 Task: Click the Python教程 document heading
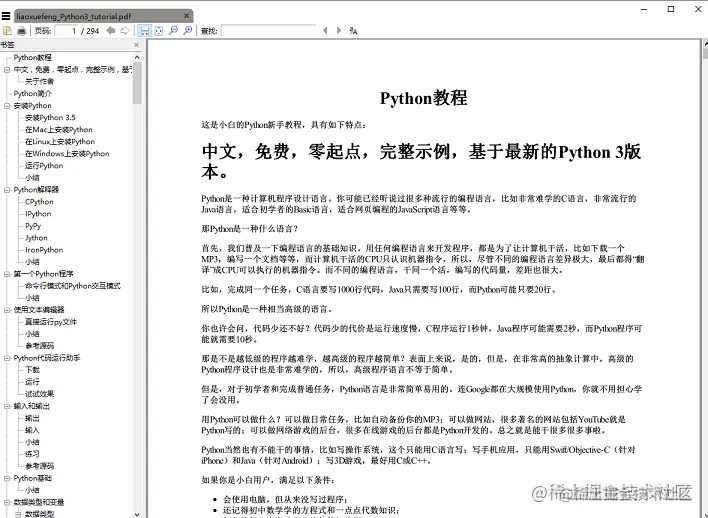(424, 98)
